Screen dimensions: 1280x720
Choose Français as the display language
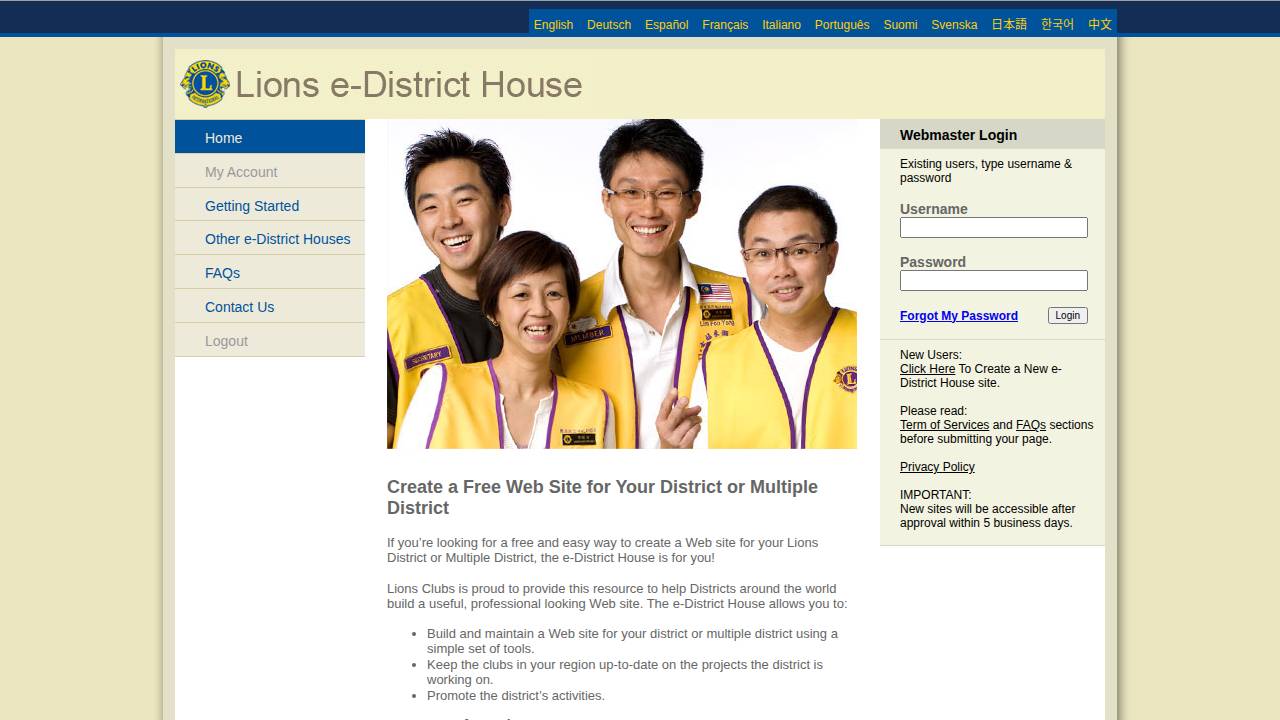click(x=725, y=24)
